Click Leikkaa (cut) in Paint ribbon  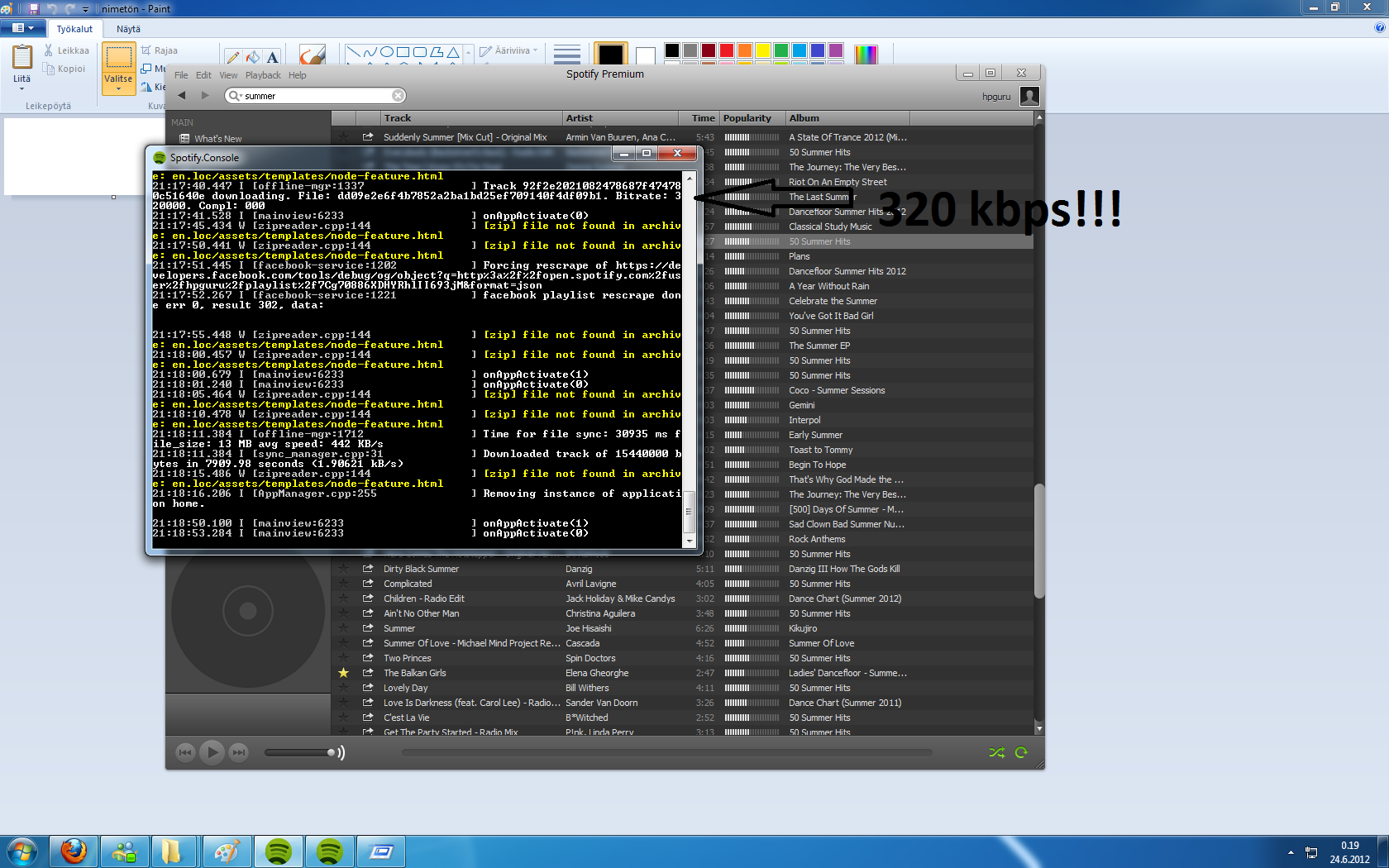coord(66,50)
